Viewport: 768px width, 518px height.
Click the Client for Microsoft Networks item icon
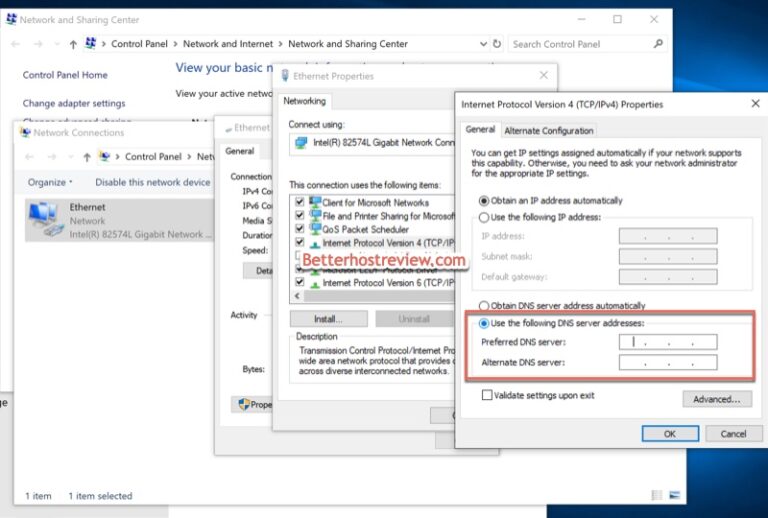315,202
